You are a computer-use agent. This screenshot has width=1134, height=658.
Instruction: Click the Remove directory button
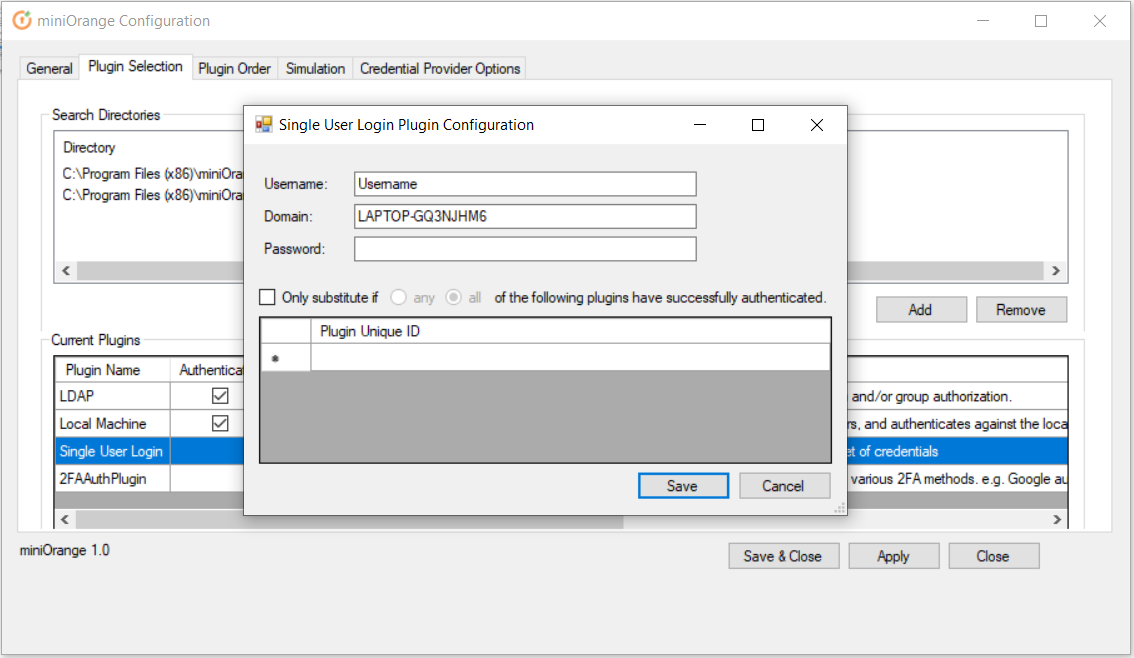click(1020, 309)
